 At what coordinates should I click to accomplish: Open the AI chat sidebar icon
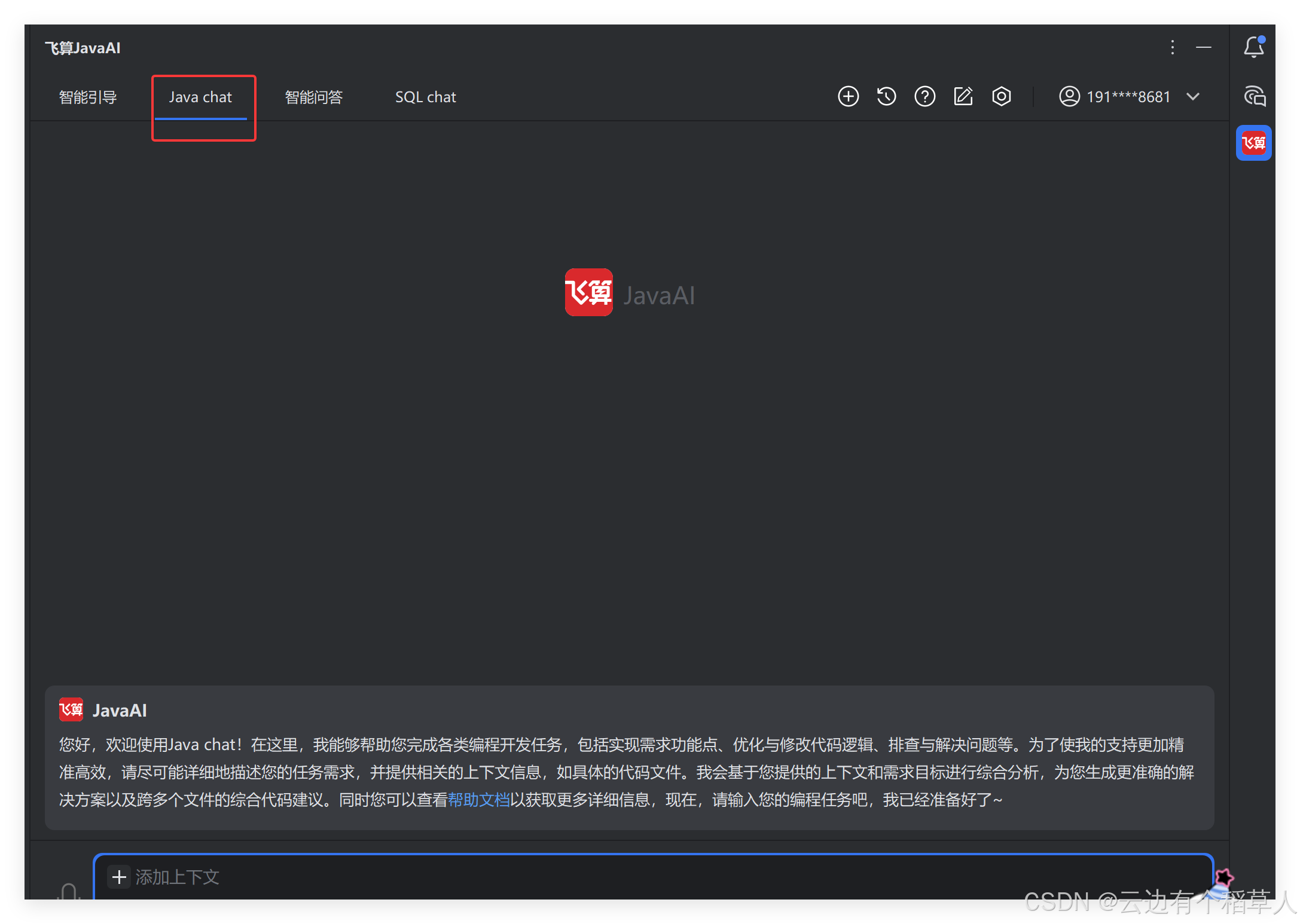(1254, 96)
